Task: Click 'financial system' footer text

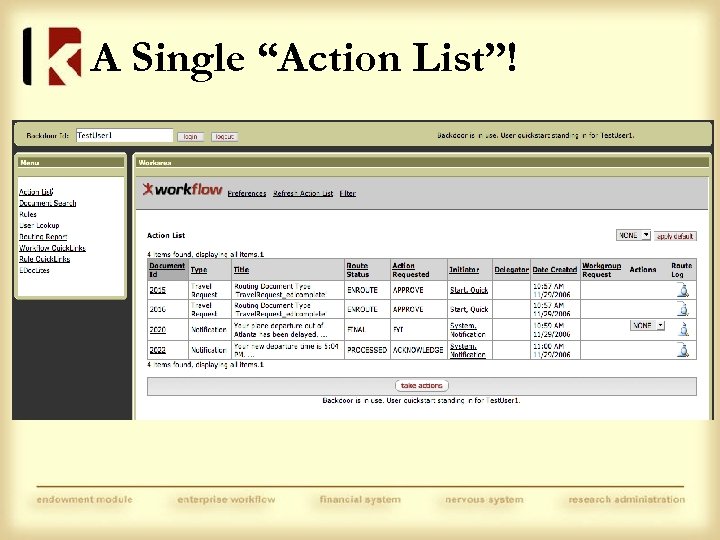Action: pos(360,499)
